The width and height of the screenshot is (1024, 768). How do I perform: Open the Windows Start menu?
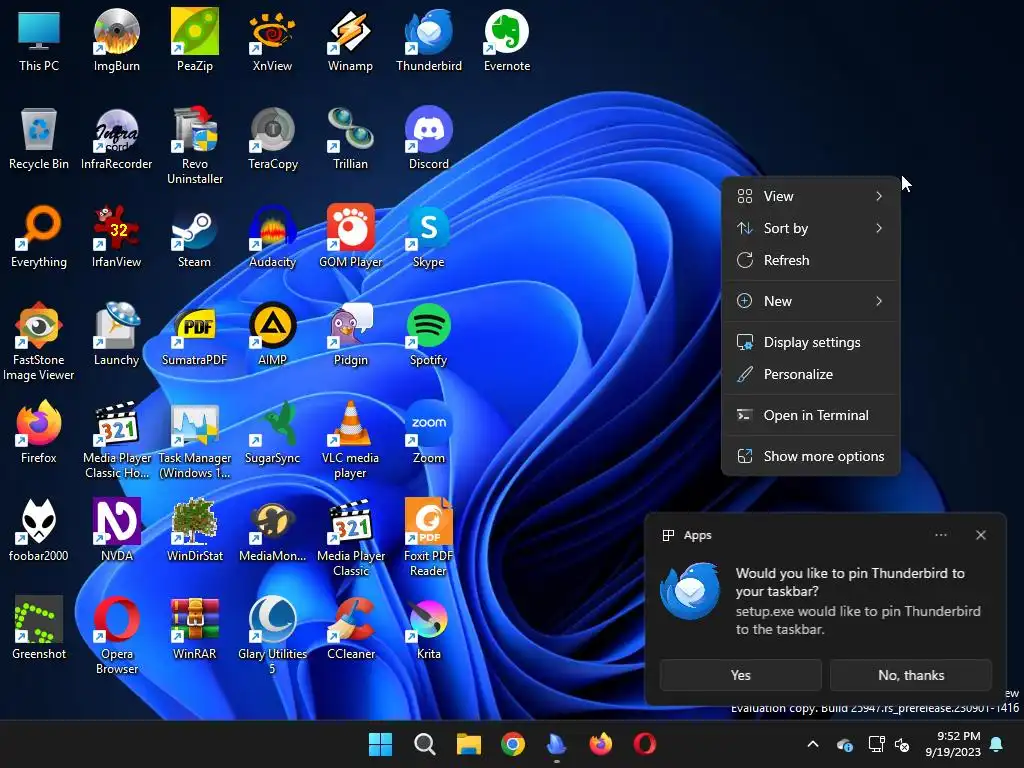(380, 744)
